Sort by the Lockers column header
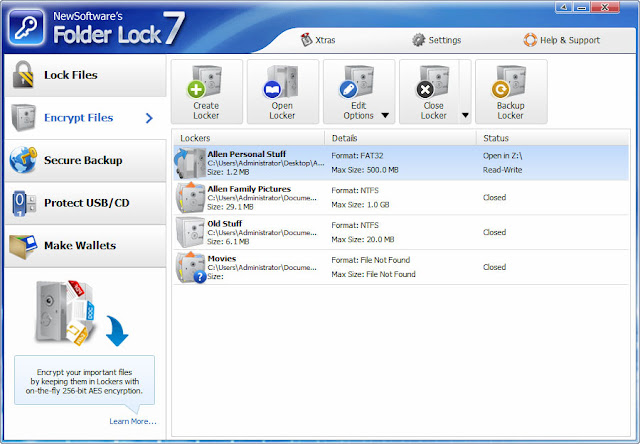The height and width of the screenshot is (444, 640). point(248,138)
